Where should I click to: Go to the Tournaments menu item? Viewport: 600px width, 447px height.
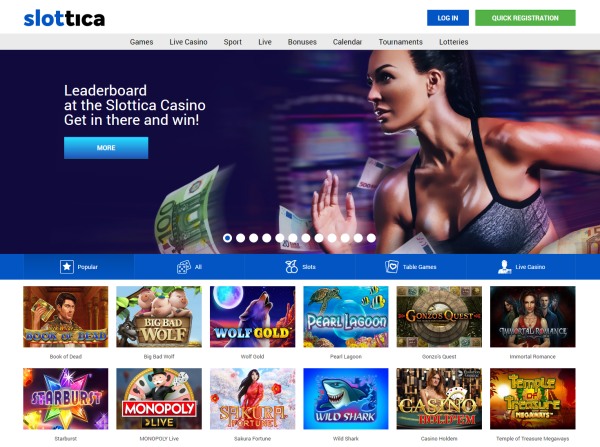click(401, 42)
